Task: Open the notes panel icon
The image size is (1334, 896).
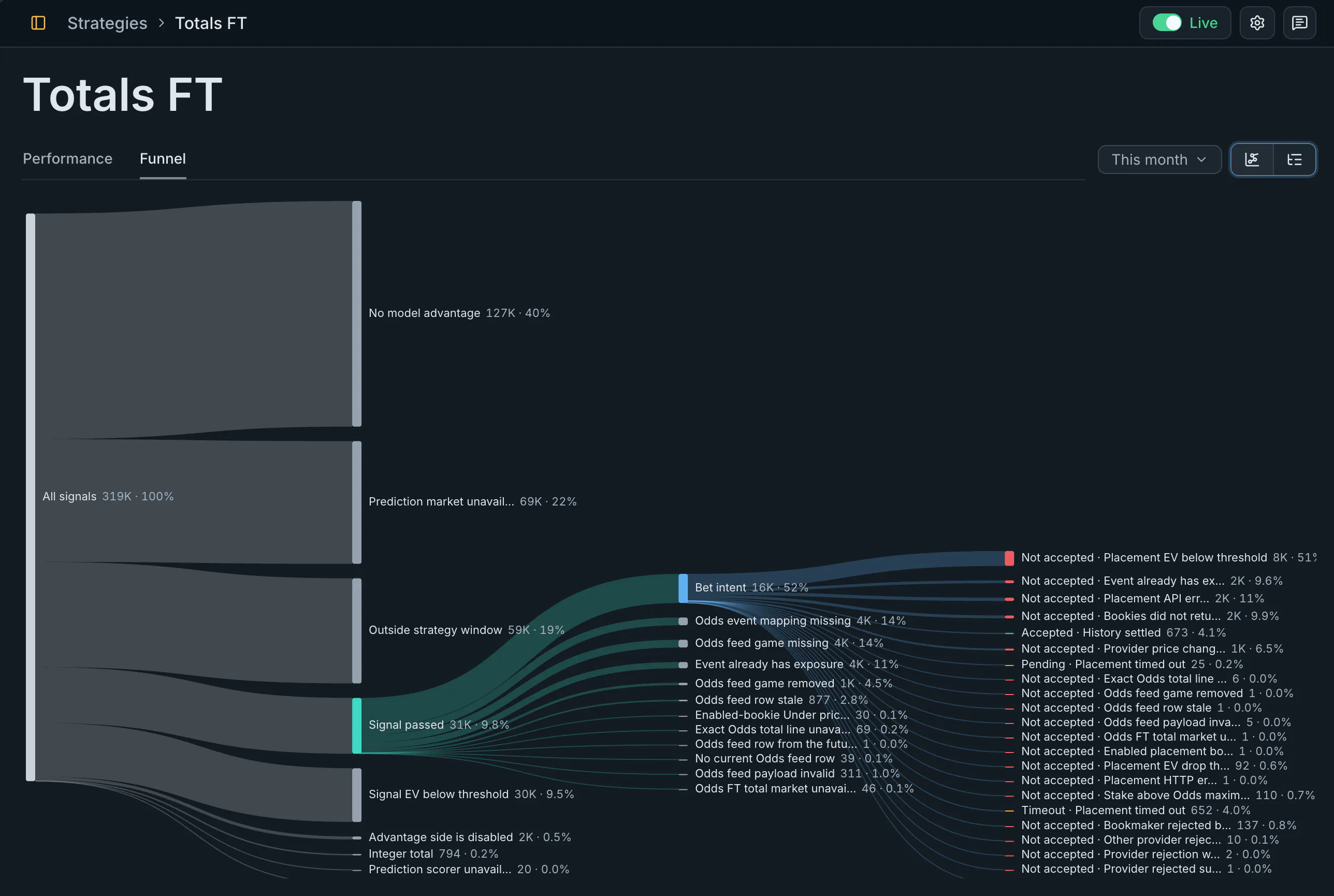Action: click(x=1299, y=23)
